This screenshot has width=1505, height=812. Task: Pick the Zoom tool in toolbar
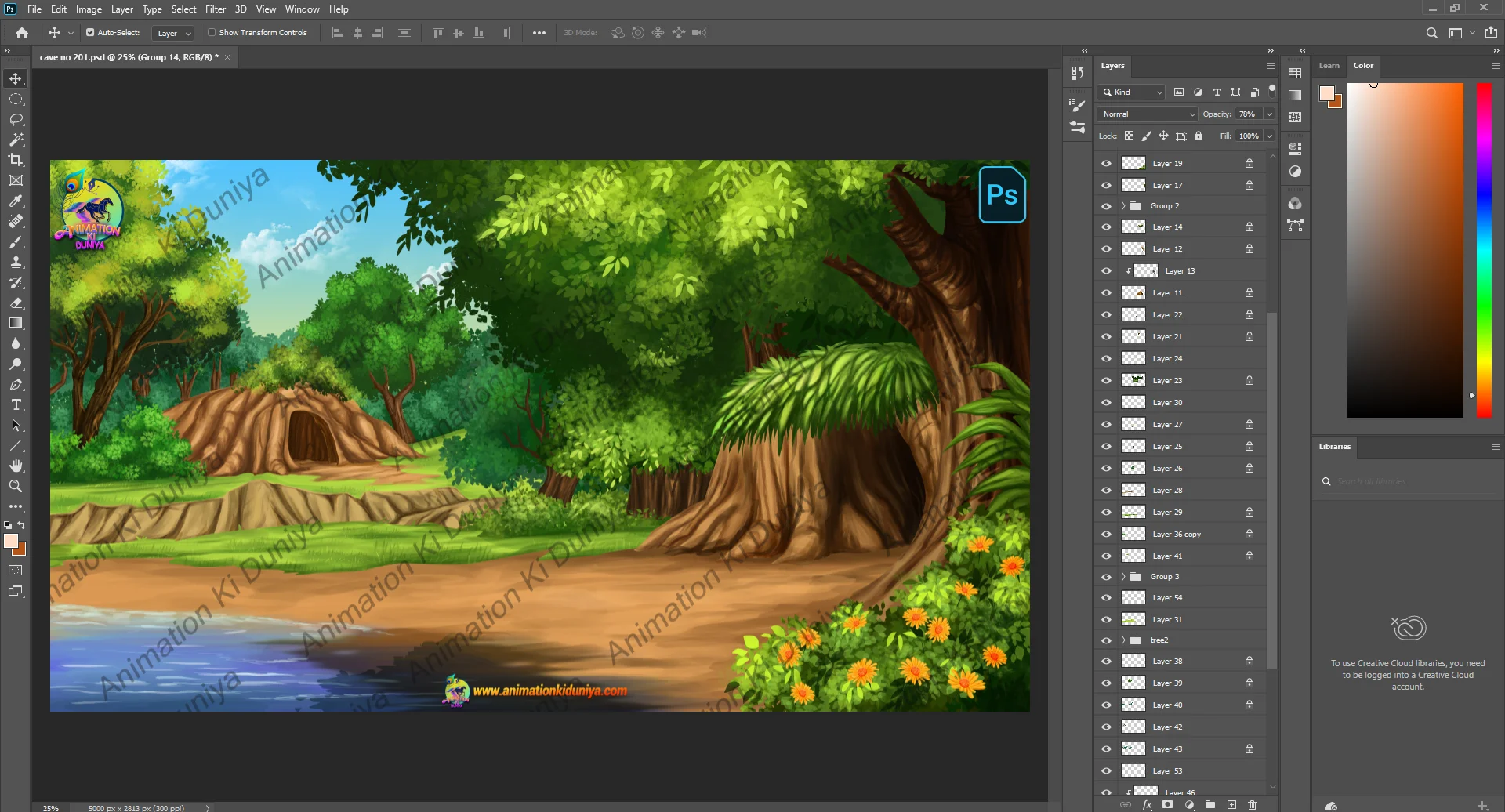click(16, 487)
